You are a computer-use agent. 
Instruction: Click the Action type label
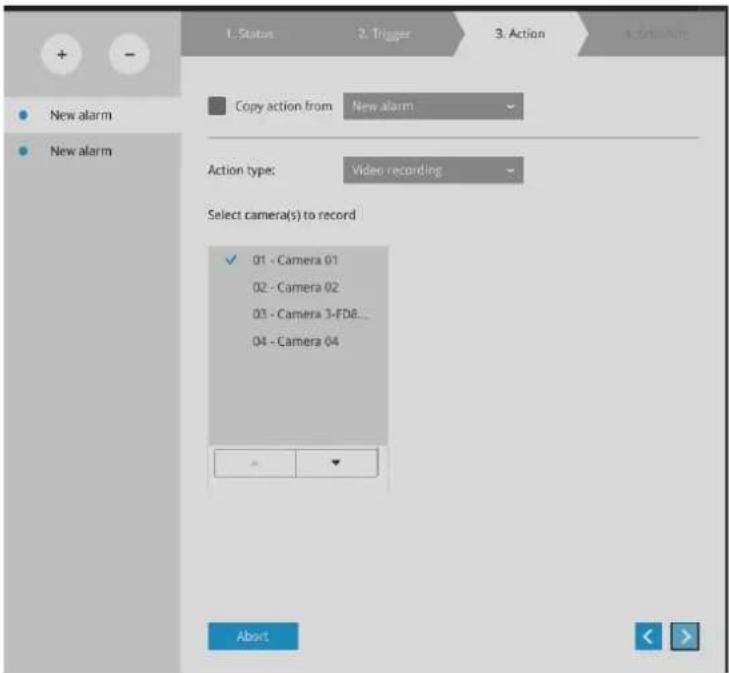point(241,171)
